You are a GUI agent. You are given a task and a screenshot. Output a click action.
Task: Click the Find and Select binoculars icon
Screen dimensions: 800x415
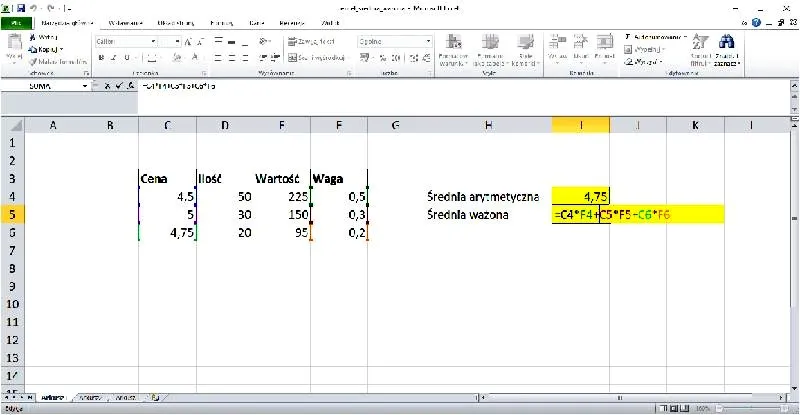[726, 42]
